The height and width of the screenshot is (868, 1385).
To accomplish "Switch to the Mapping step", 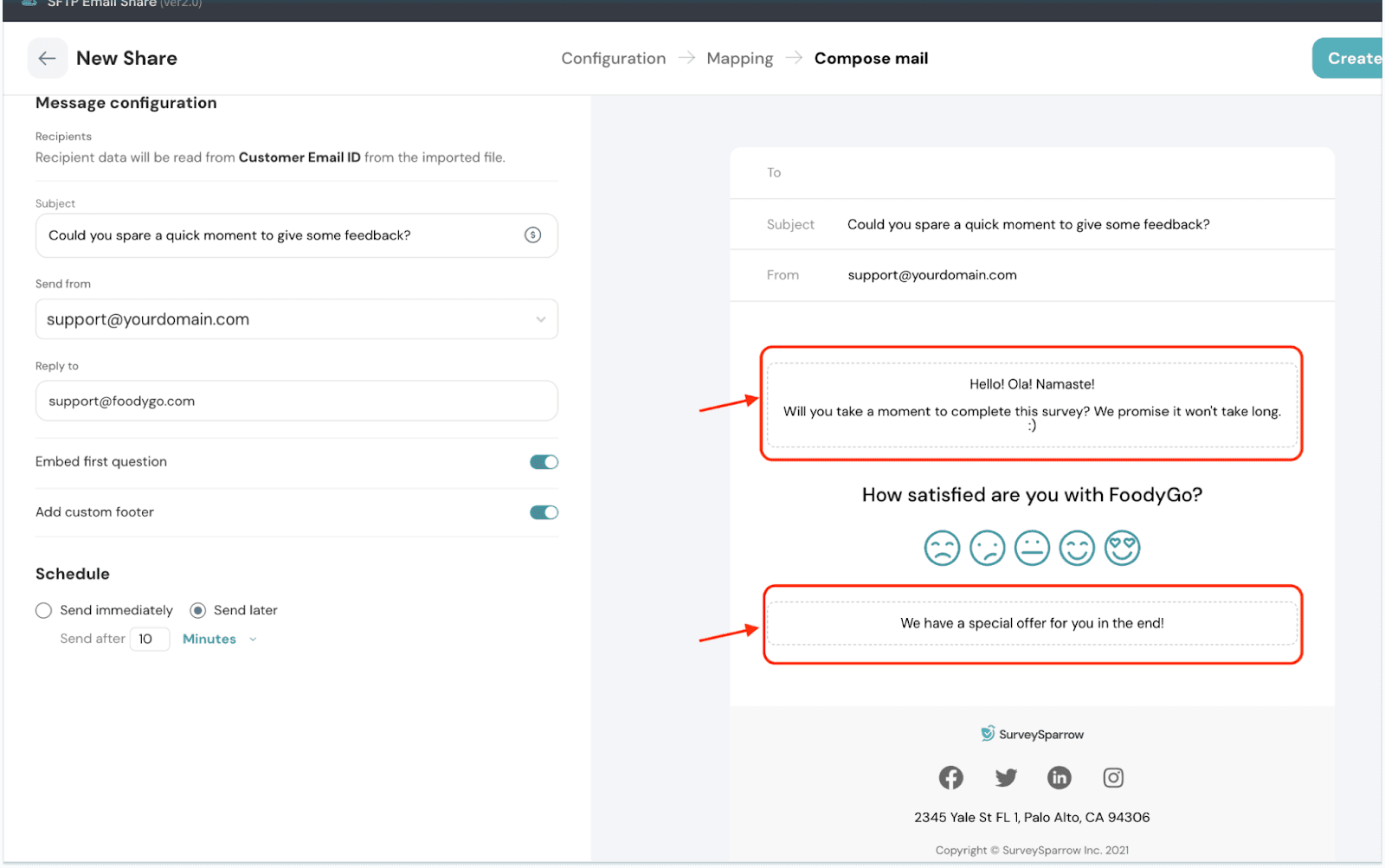I will point(739,58).
